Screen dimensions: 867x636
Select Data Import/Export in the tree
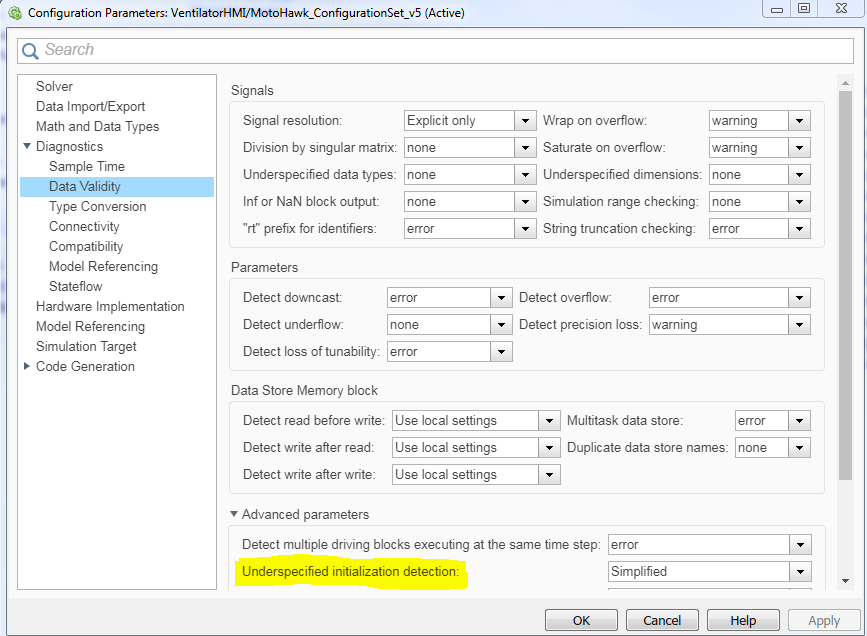(90, 106)
